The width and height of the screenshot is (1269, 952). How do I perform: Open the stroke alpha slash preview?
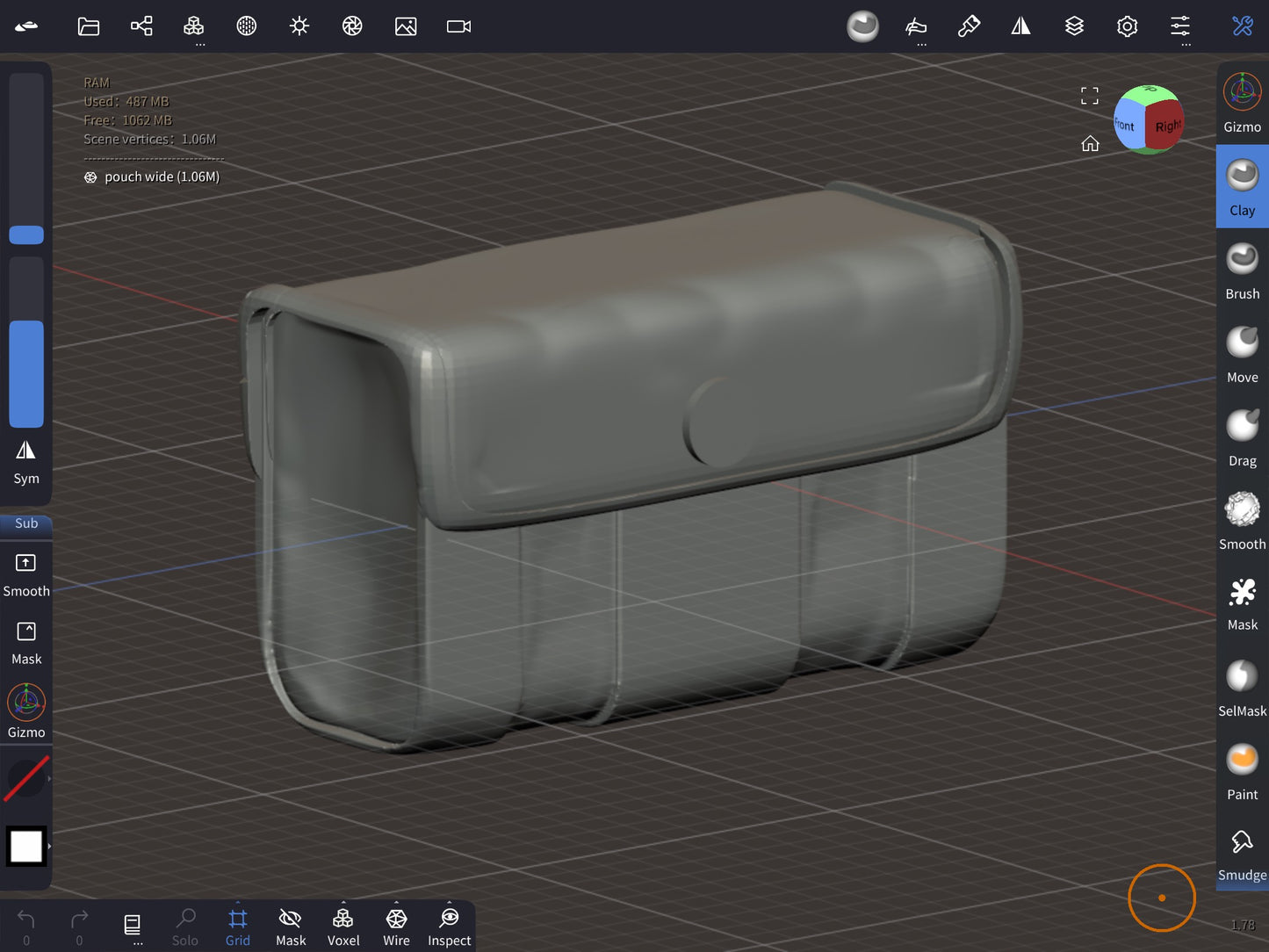[x=26, y=779]
